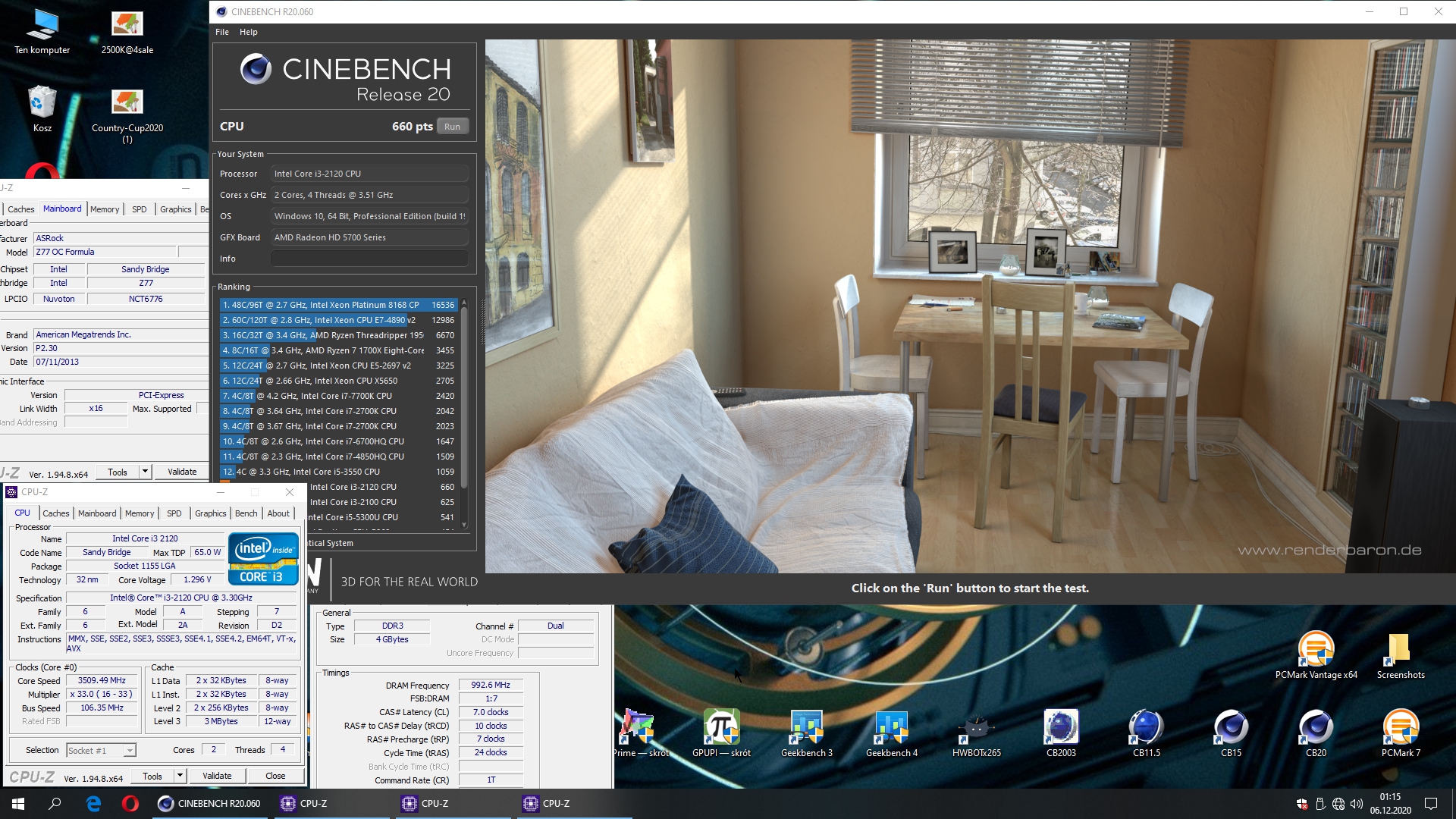Open Cinebench Help menu
This screenshot has width=1456, height=819.
tap(249, 32)
